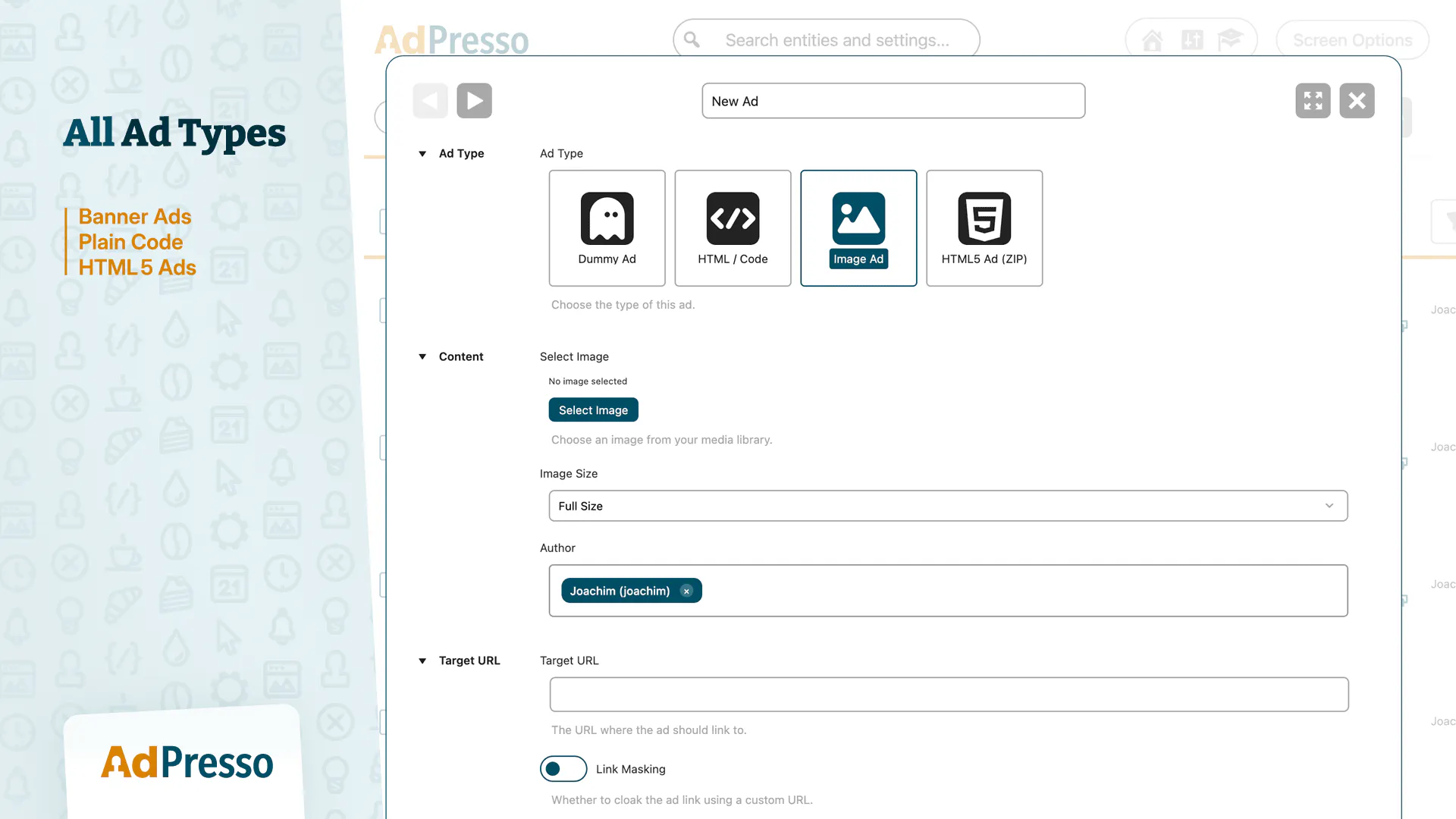
Task: Collapse the Content section
Action: click(422, 356)
